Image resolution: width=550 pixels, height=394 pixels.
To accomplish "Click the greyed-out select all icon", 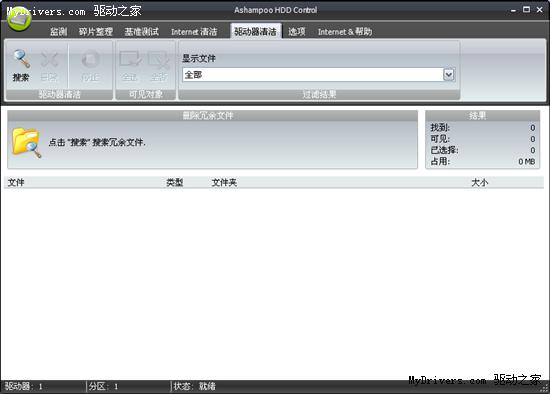I will pos(130,59).
